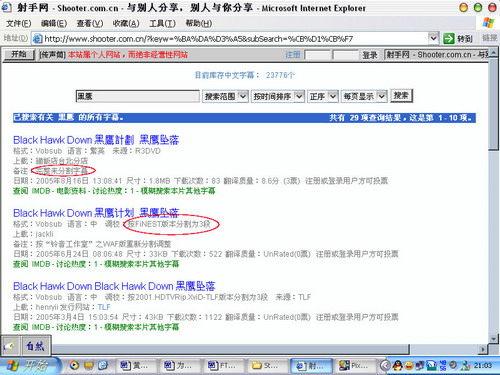The image size is (500, 375).
Task: Click the network connection tray icon
Action: point(431,366)
